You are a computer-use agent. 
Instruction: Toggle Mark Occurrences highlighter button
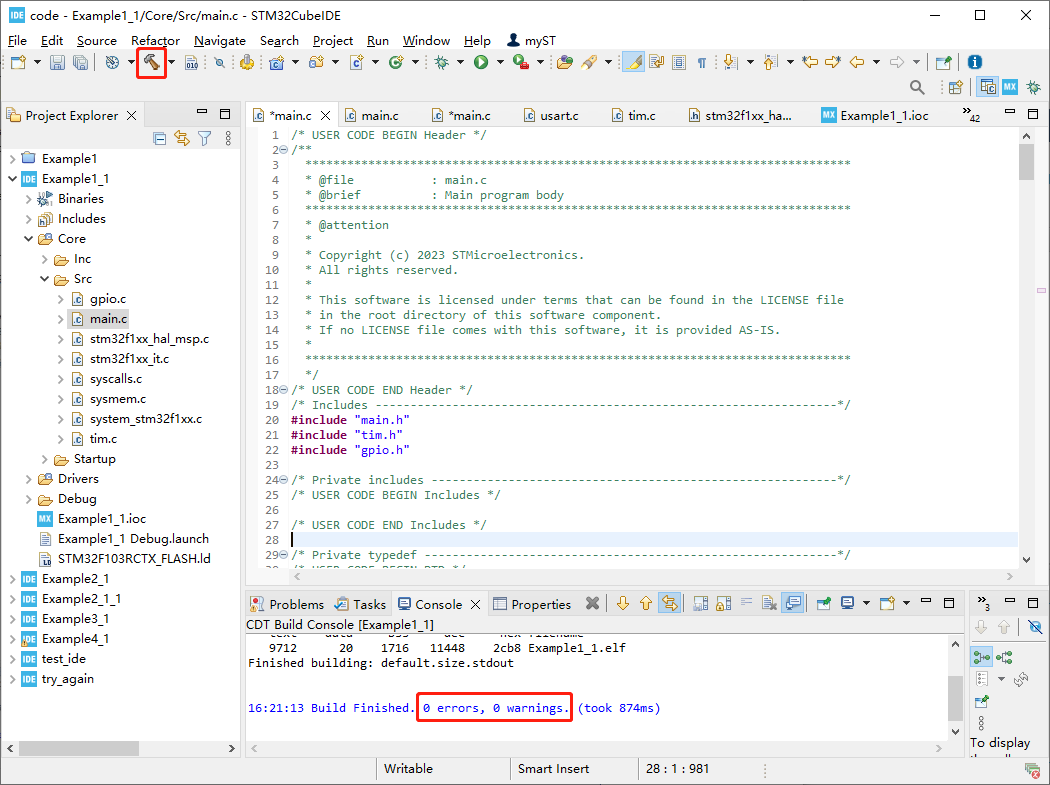tap(633, 62)
